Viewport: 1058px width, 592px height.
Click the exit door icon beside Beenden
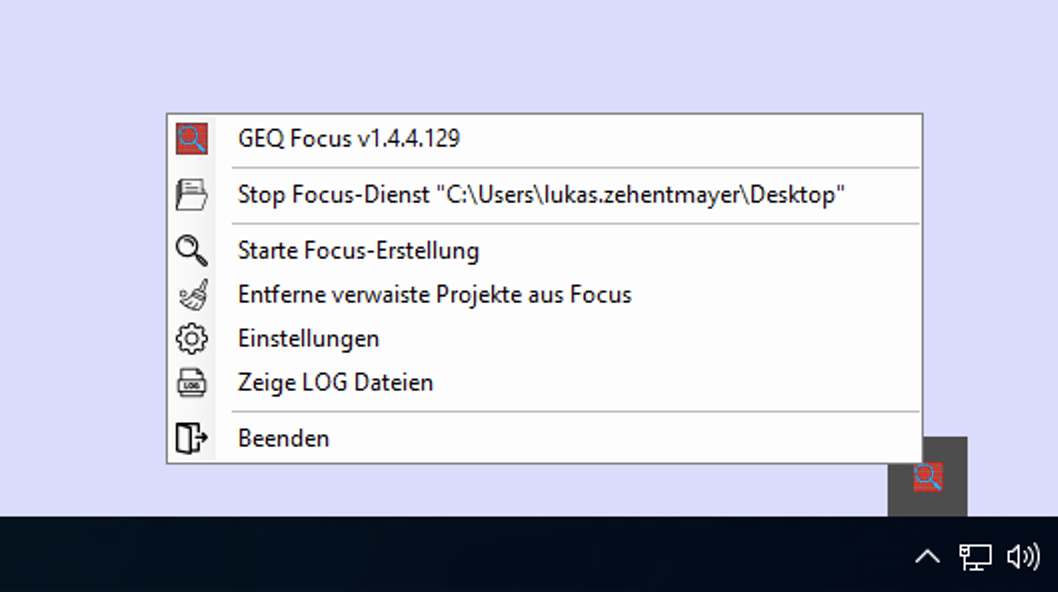pos(192,438)
